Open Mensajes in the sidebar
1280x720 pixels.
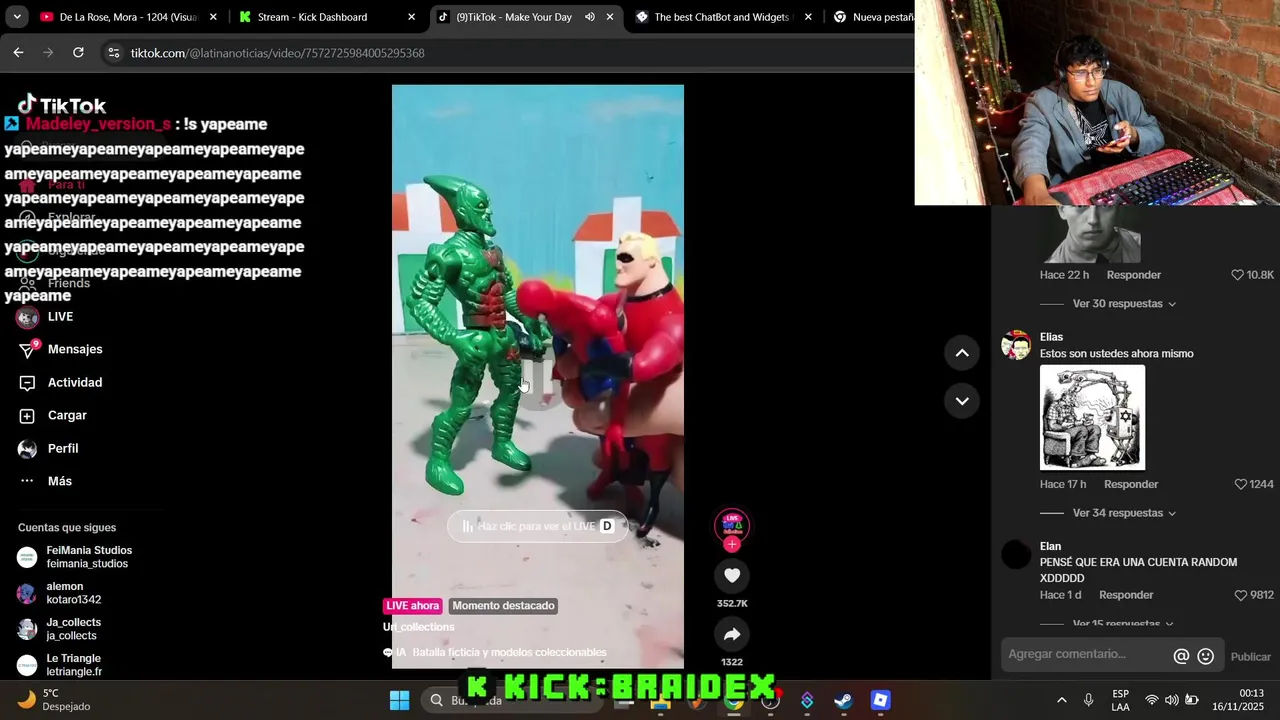click(61, 349)
